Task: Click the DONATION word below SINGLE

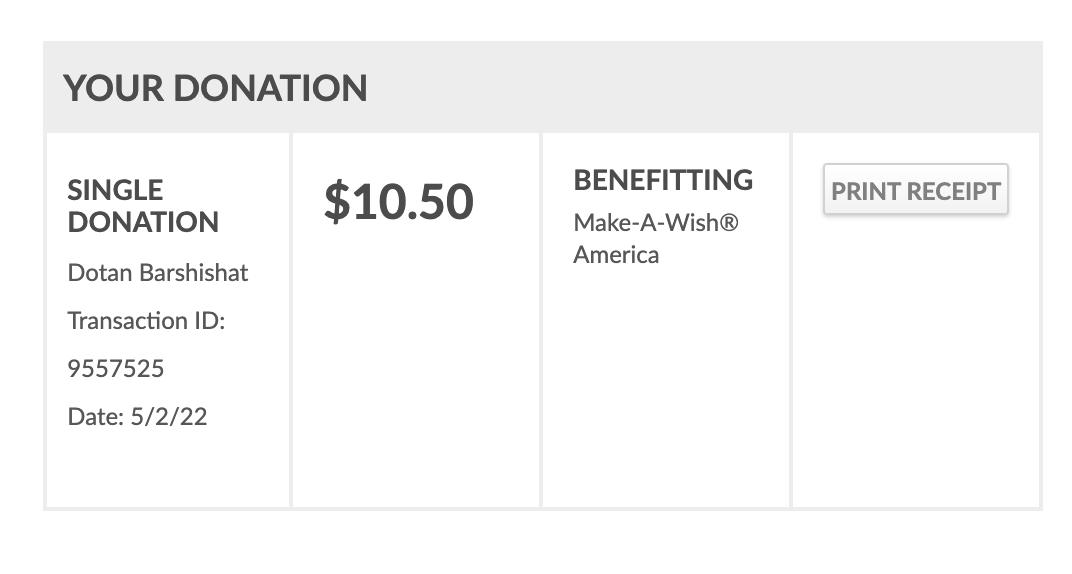Action: click(x=143, y=222)
